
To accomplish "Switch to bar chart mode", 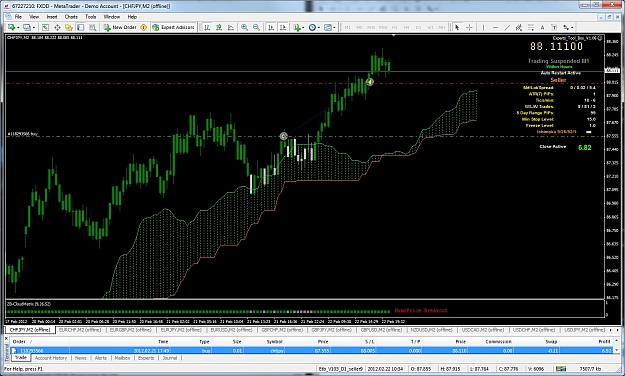I will [x=207, y=27].
